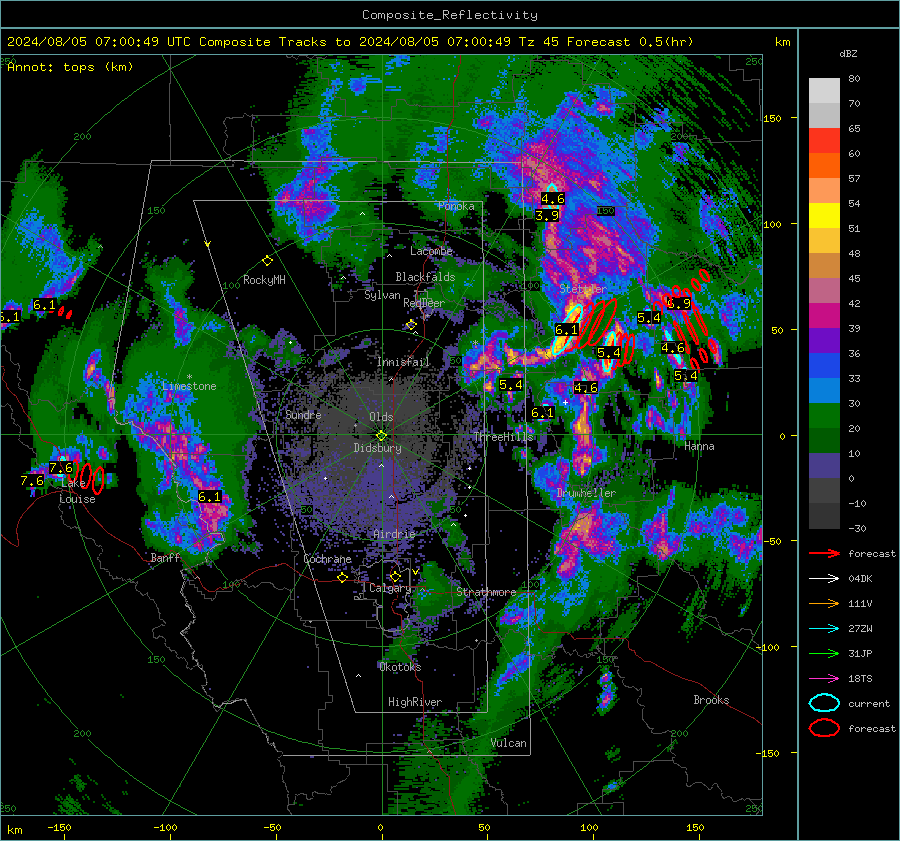Click the 80 dBZ light gray swatch
This screenshot has width=900, height=841.
click(824, 90)
